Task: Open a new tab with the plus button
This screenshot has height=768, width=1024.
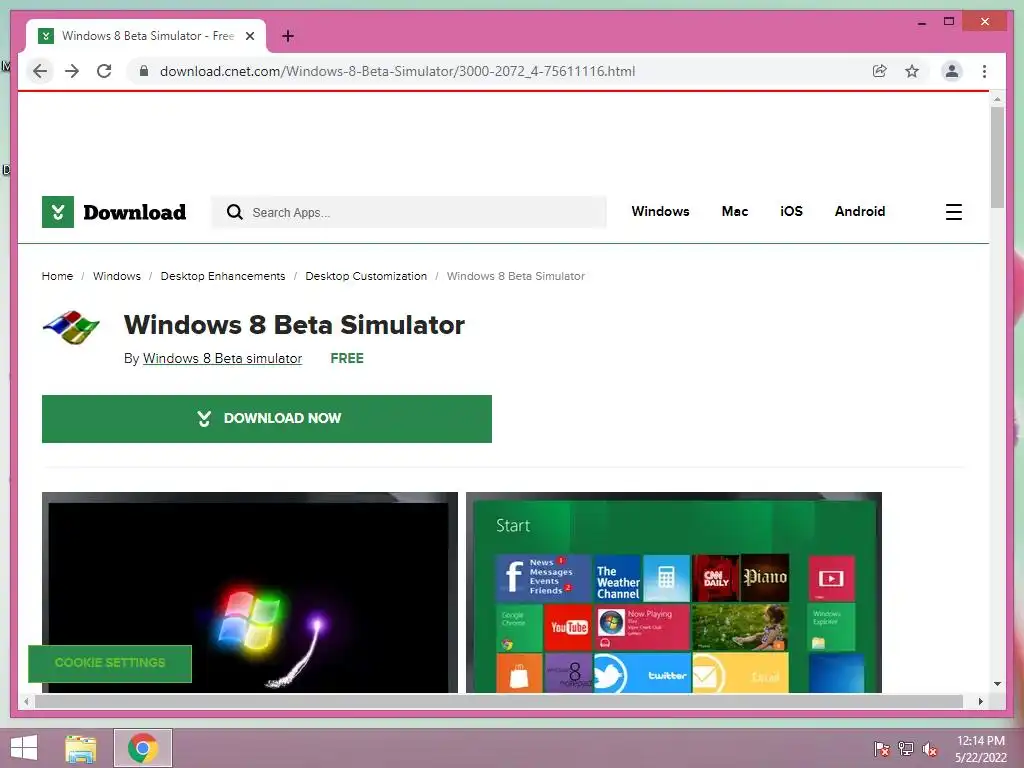Action: tap(288, 36)
